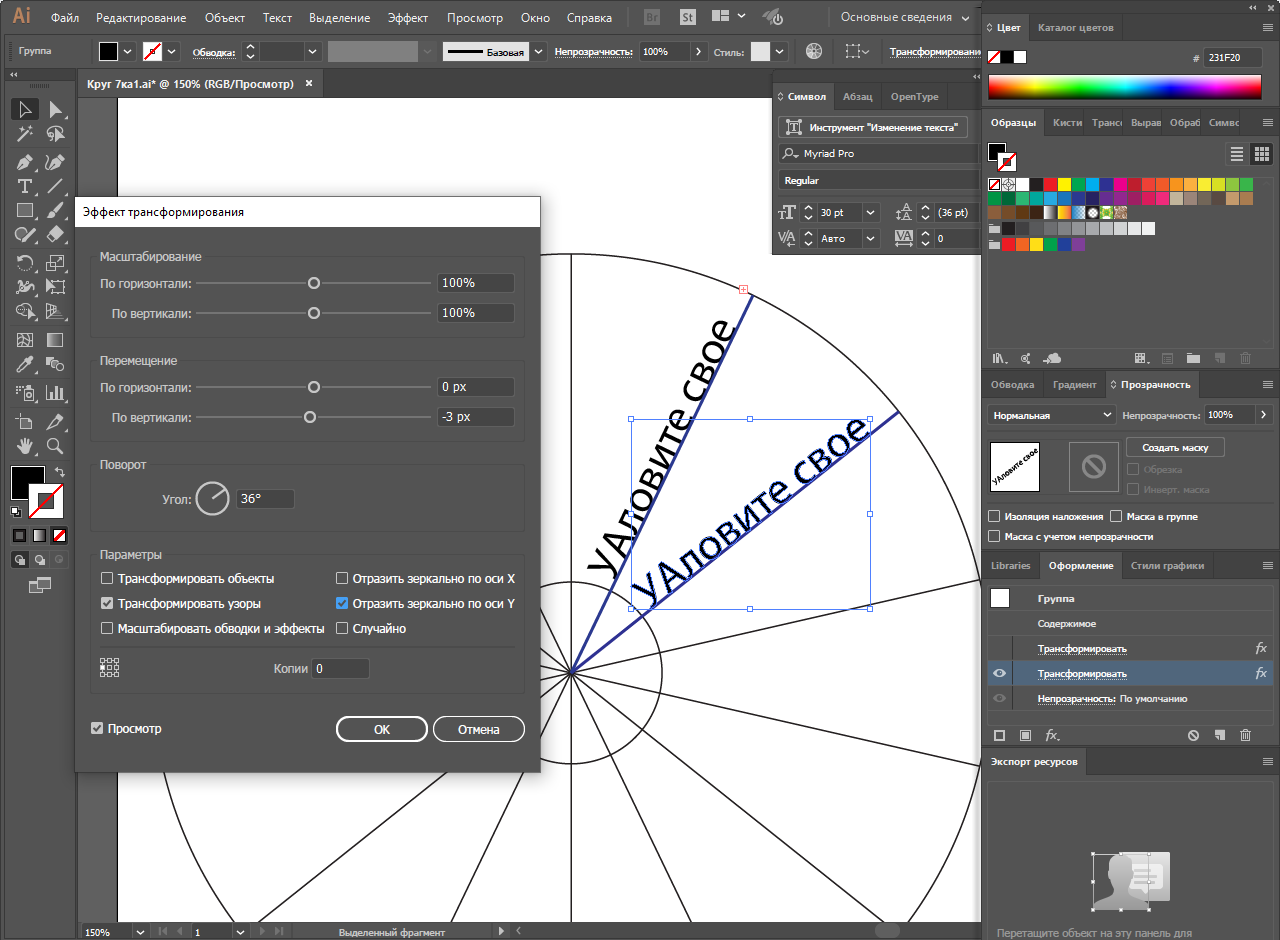Swap fill and stroke colors

[x=60, y=471]
